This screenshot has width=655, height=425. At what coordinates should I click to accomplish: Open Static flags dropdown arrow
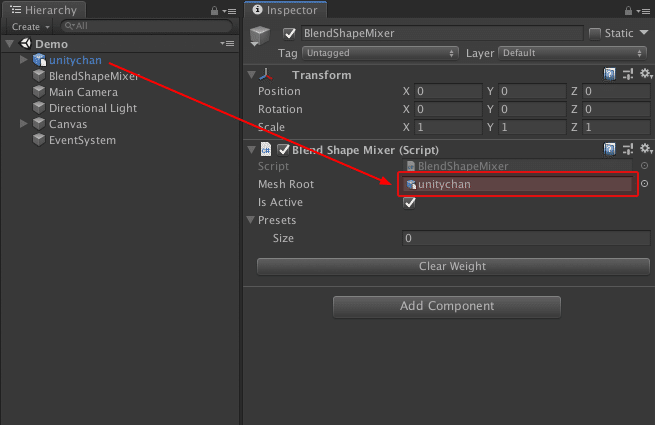pyautogui.click(x=644, y=33)
